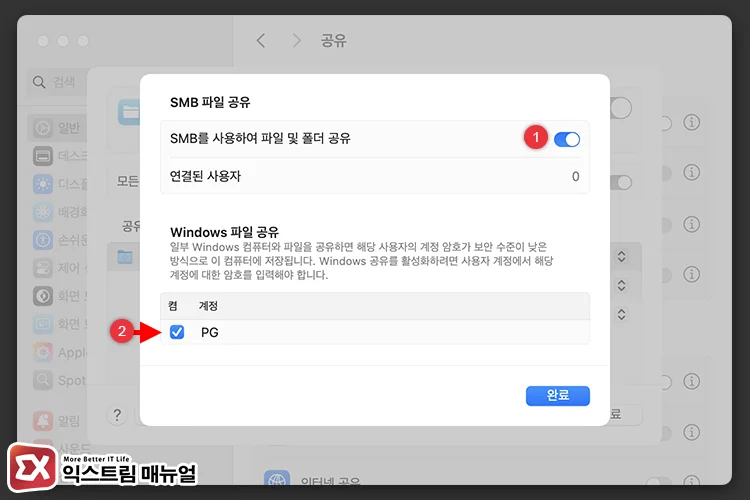Click the large file sharing folder icon behind dialog
Screen dimensions: 750x500
(129, 112)
